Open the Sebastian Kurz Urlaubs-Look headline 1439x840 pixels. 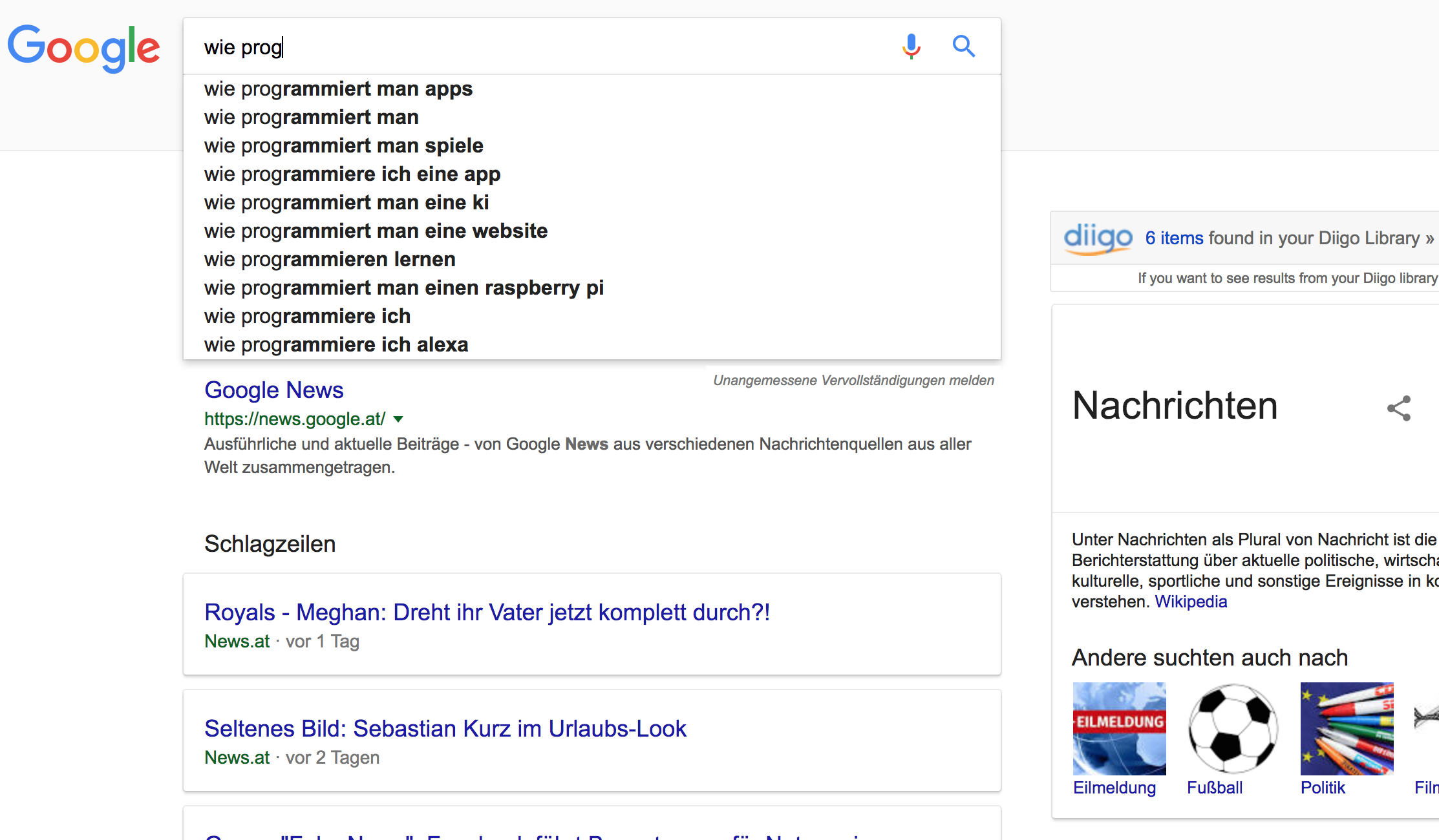pos(445,728)
